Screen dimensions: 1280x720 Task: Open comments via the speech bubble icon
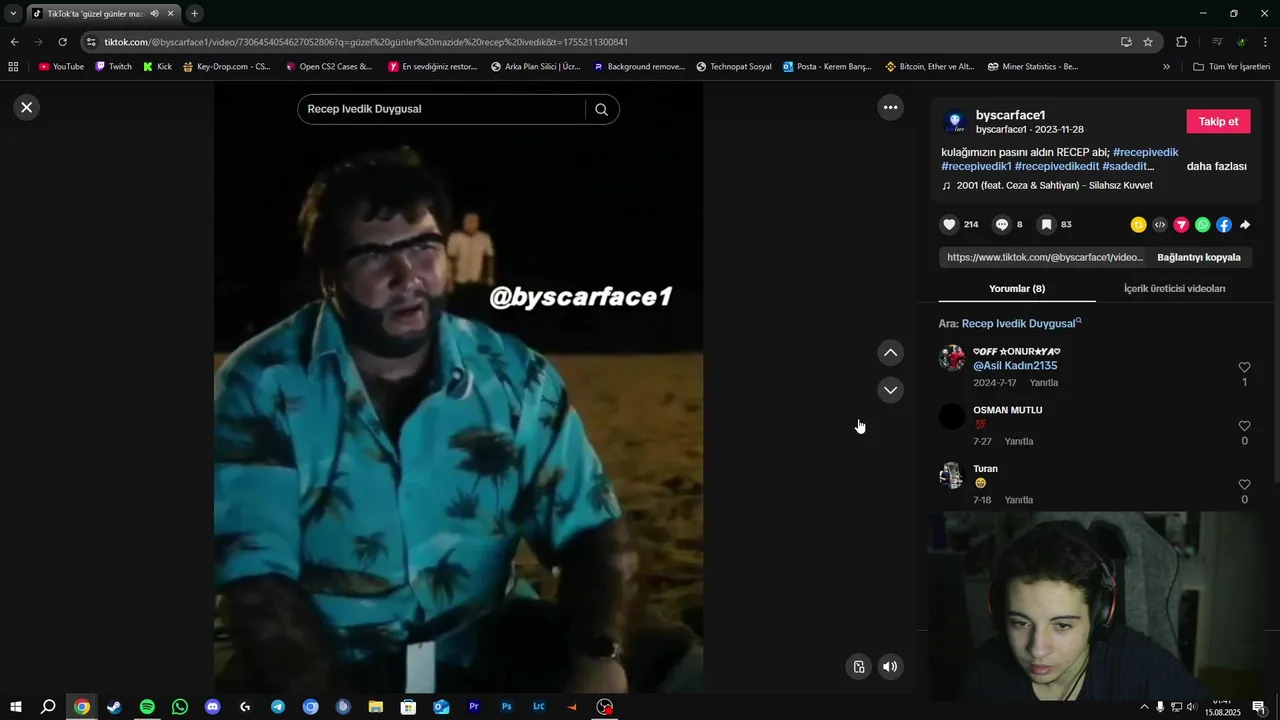[x=1001, y=225]
